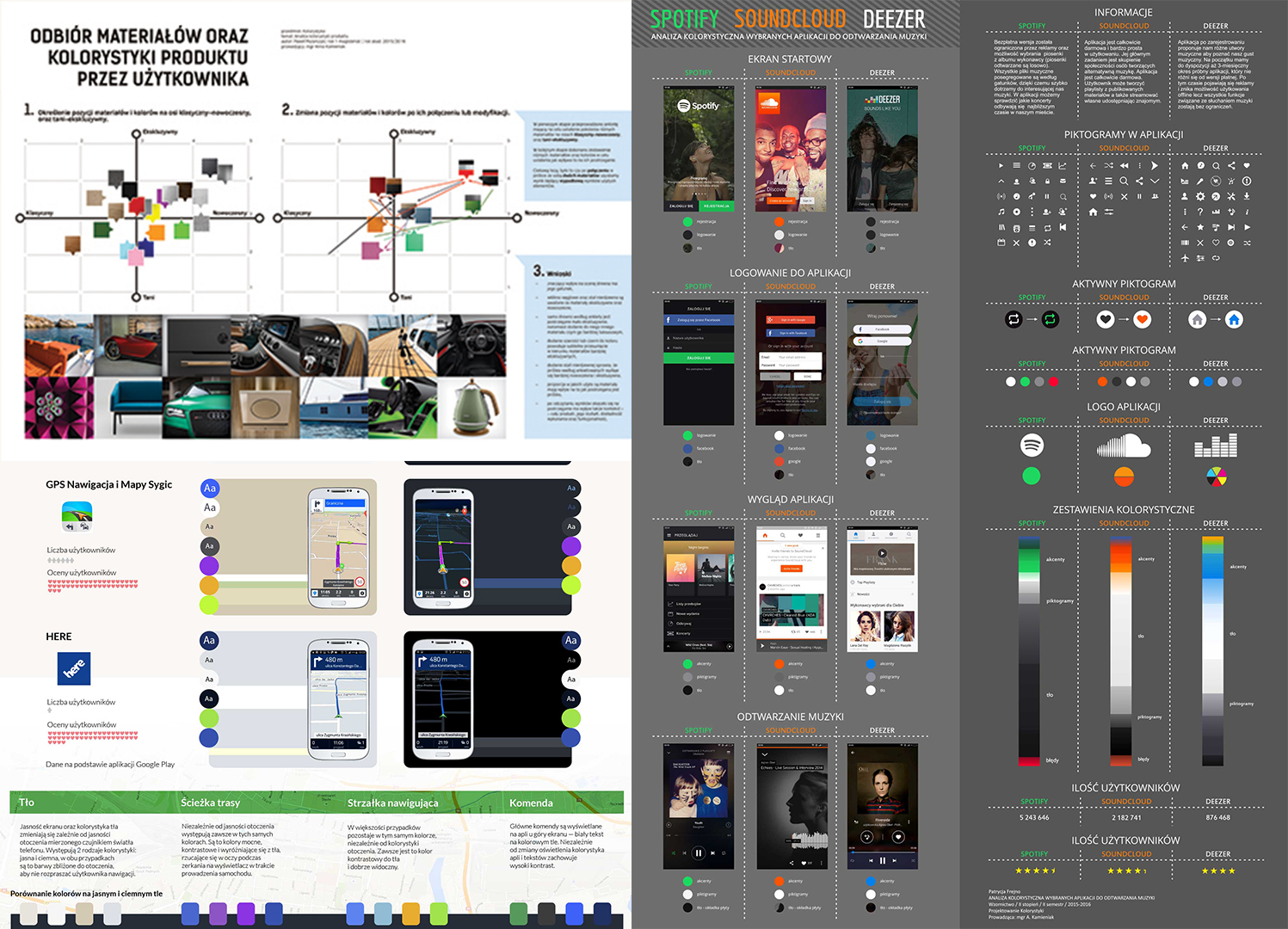
Task: Share the track in the SoundCloud player
Action: tap(792, 862)
